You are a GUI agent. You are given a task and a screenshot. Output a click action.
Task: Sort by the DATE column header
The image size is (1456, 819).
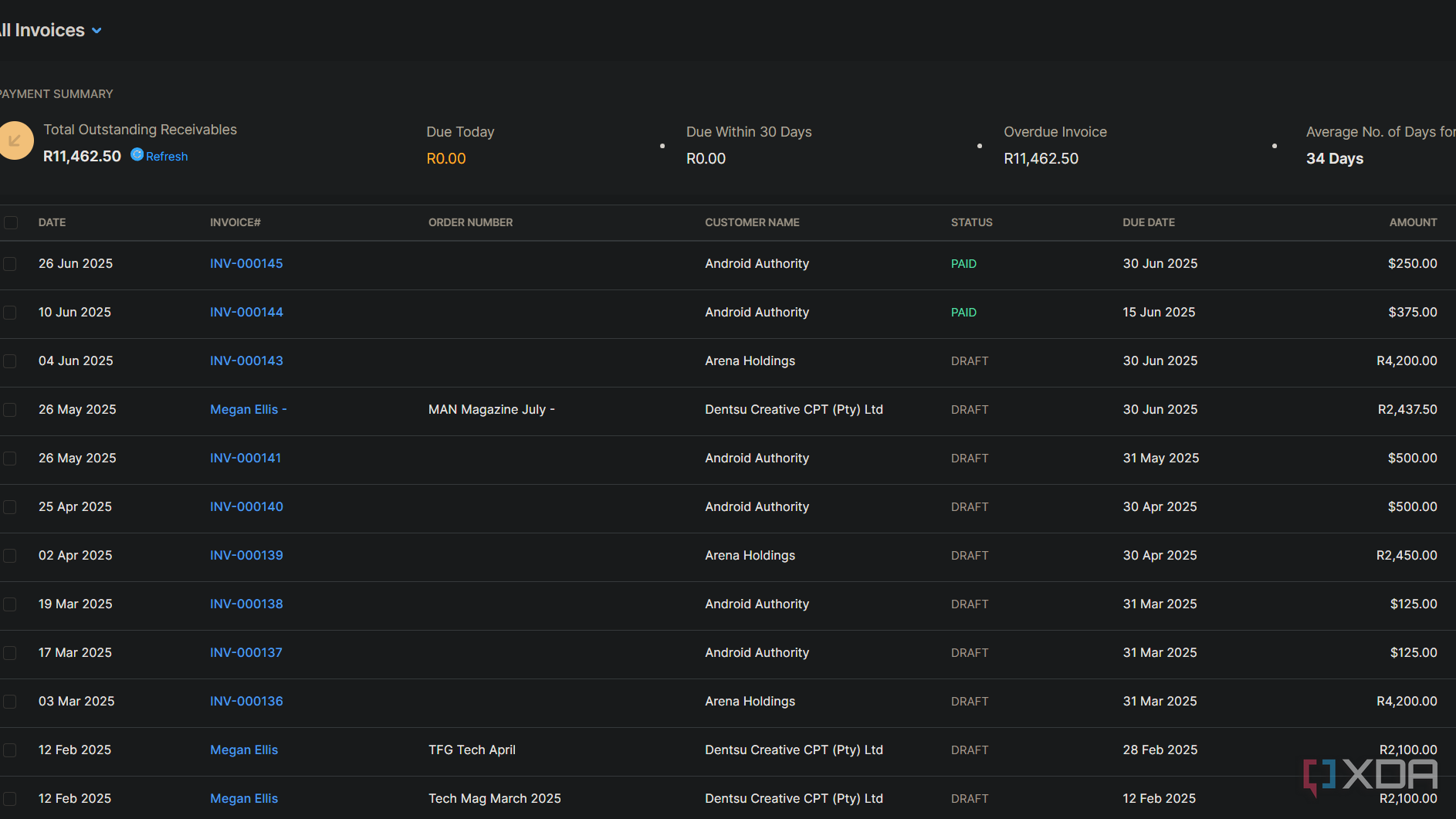click(52, 222)
